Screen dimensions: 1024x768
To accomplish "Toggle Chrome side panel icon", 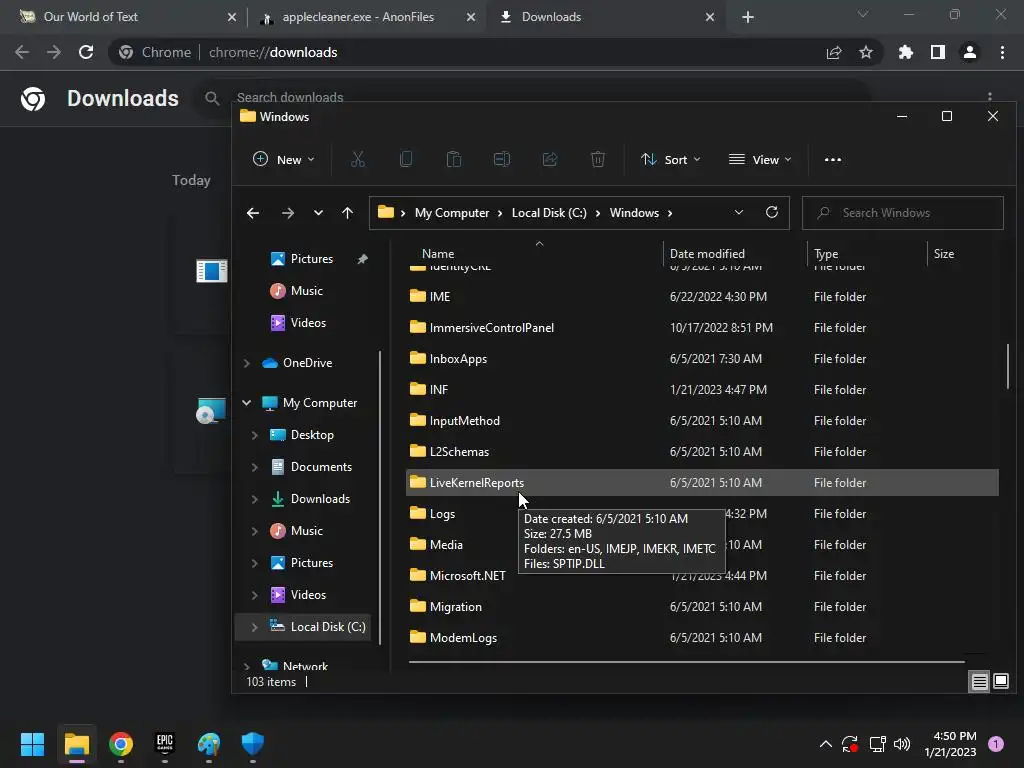I will [x=938, y=52].
